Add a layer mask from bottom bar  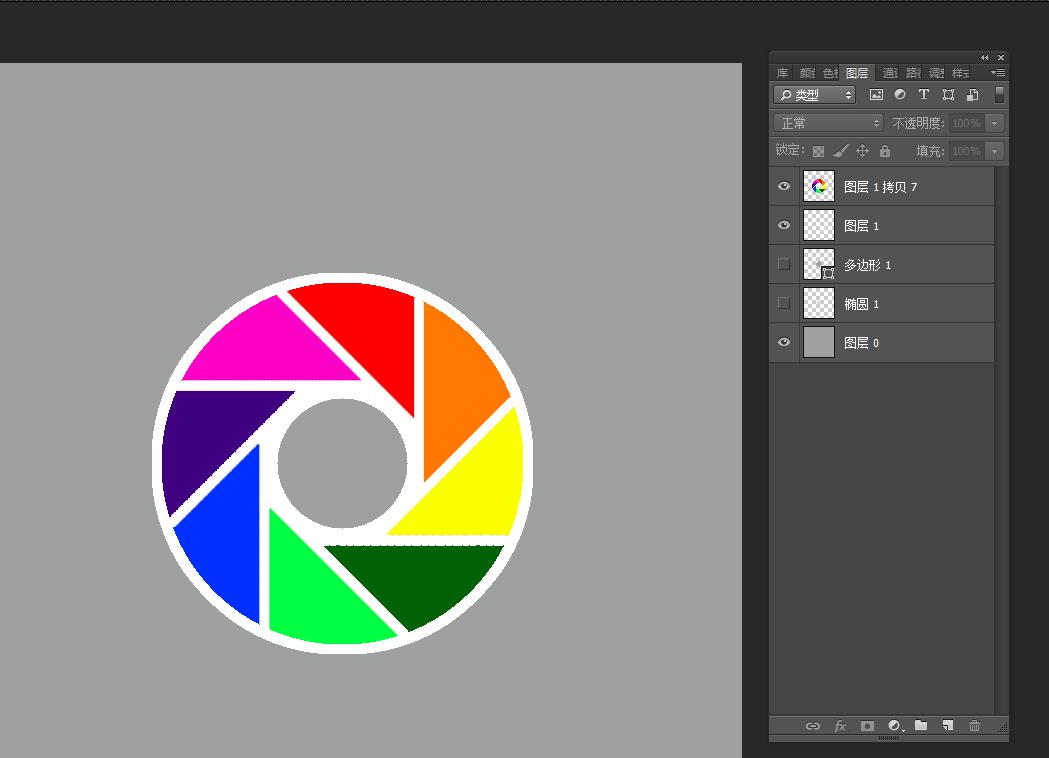coord(867,726)
